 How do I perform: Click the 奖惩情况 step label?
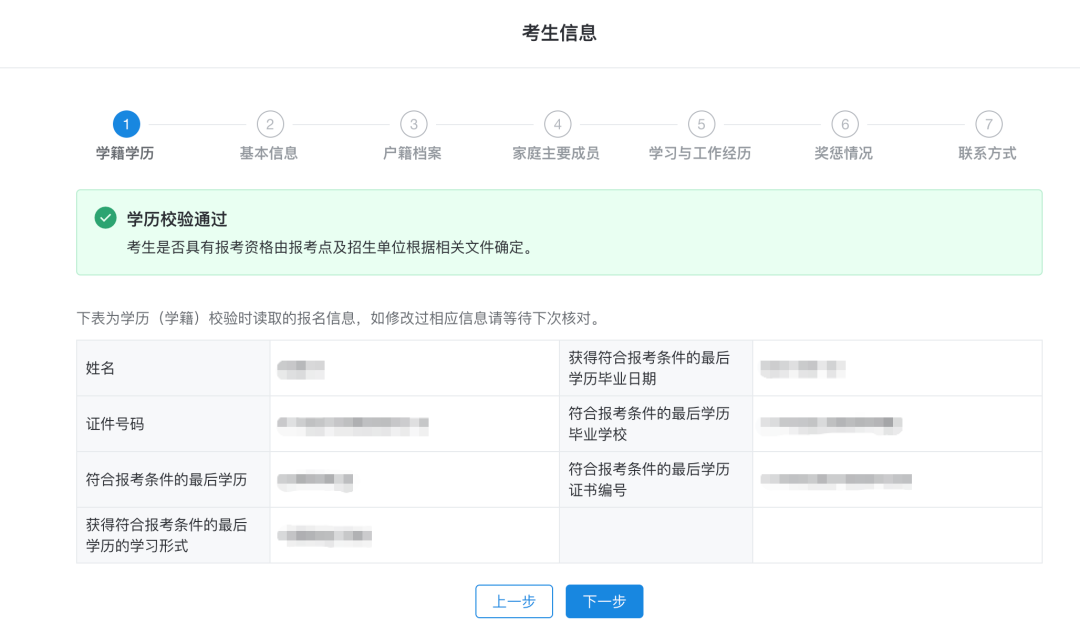coord(844,153)
